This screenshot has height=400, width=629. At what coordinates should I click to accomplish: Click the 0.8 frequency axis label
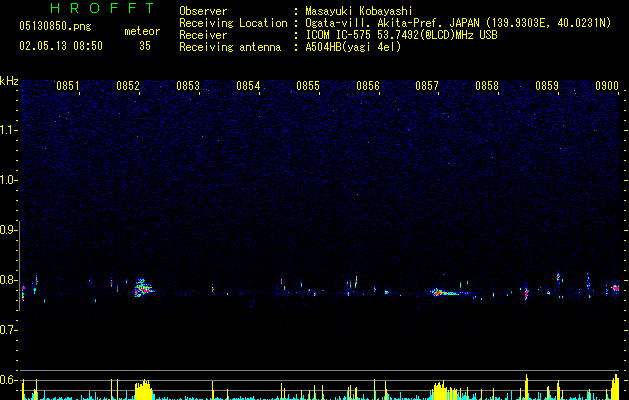[x=7, y=280]
